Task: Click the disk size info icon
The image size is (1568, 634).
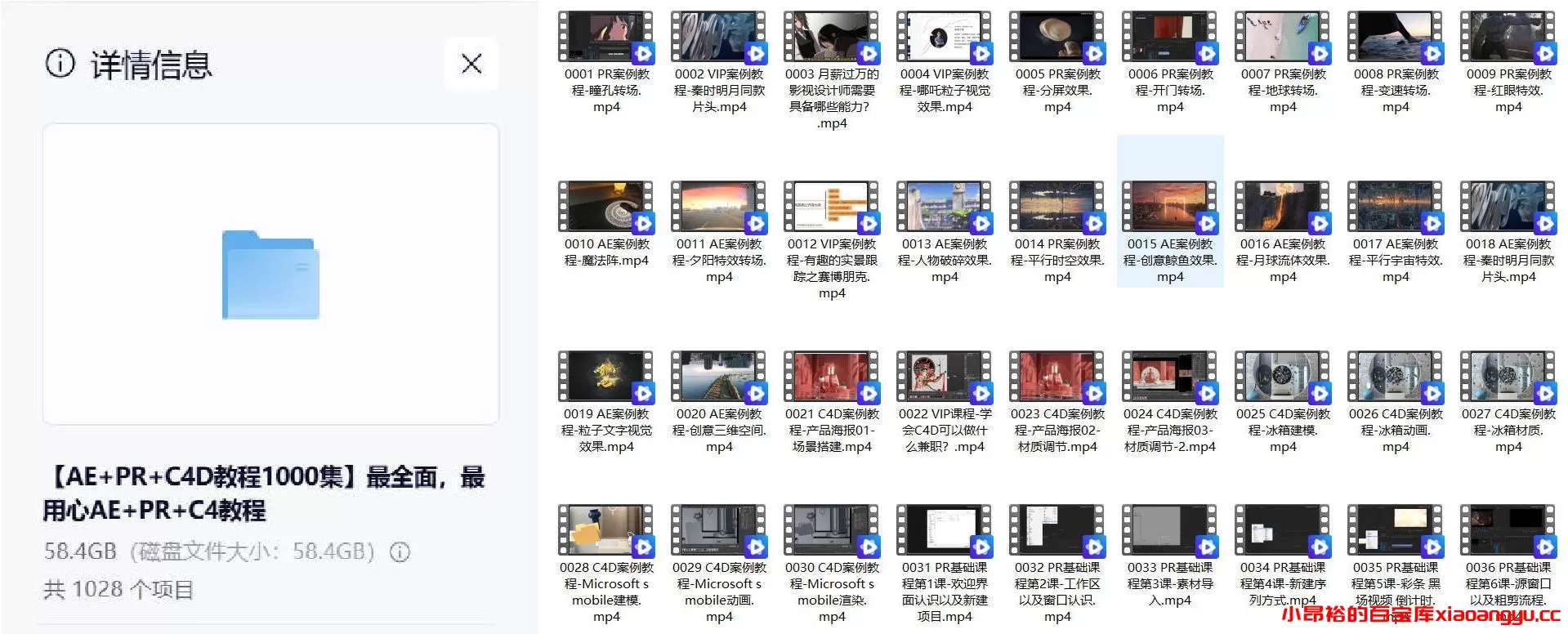Action: pos(400,552)
